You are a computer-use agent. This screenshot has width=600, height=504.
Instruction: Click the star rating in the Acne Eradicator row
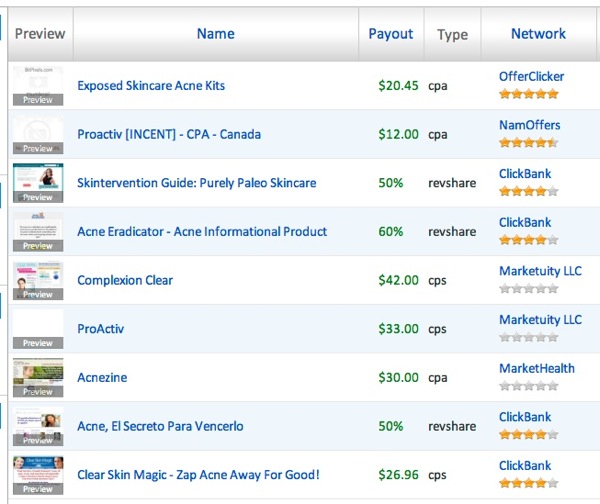coord(529,240)
